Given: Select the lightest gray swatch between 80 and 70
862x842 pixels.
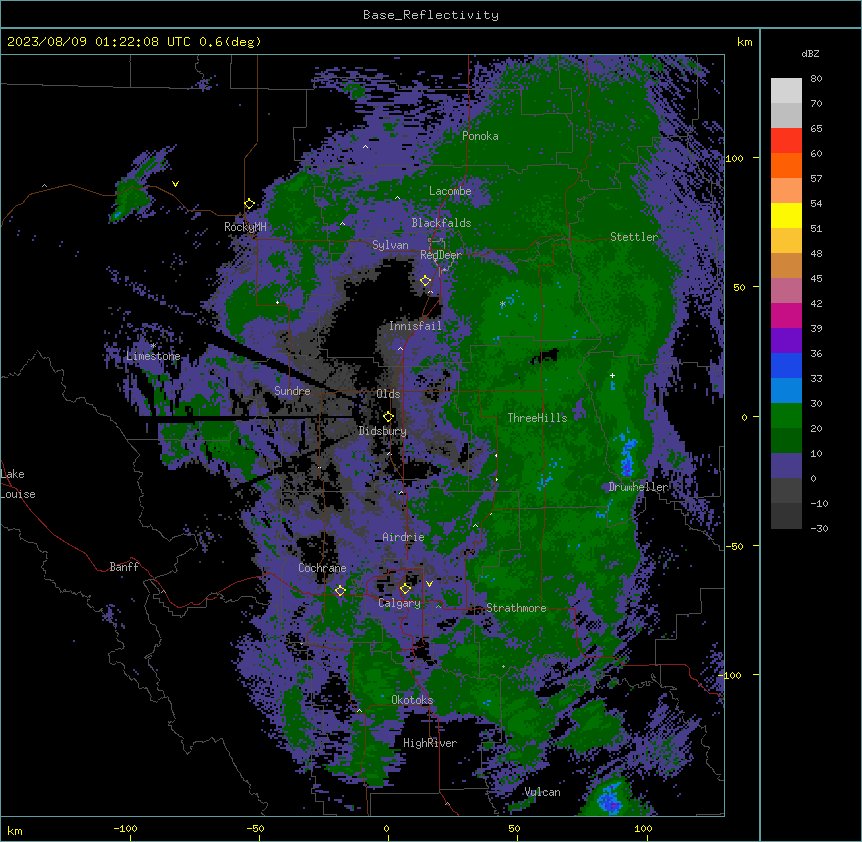Looking at the screenshot, I should click(786, 90).
